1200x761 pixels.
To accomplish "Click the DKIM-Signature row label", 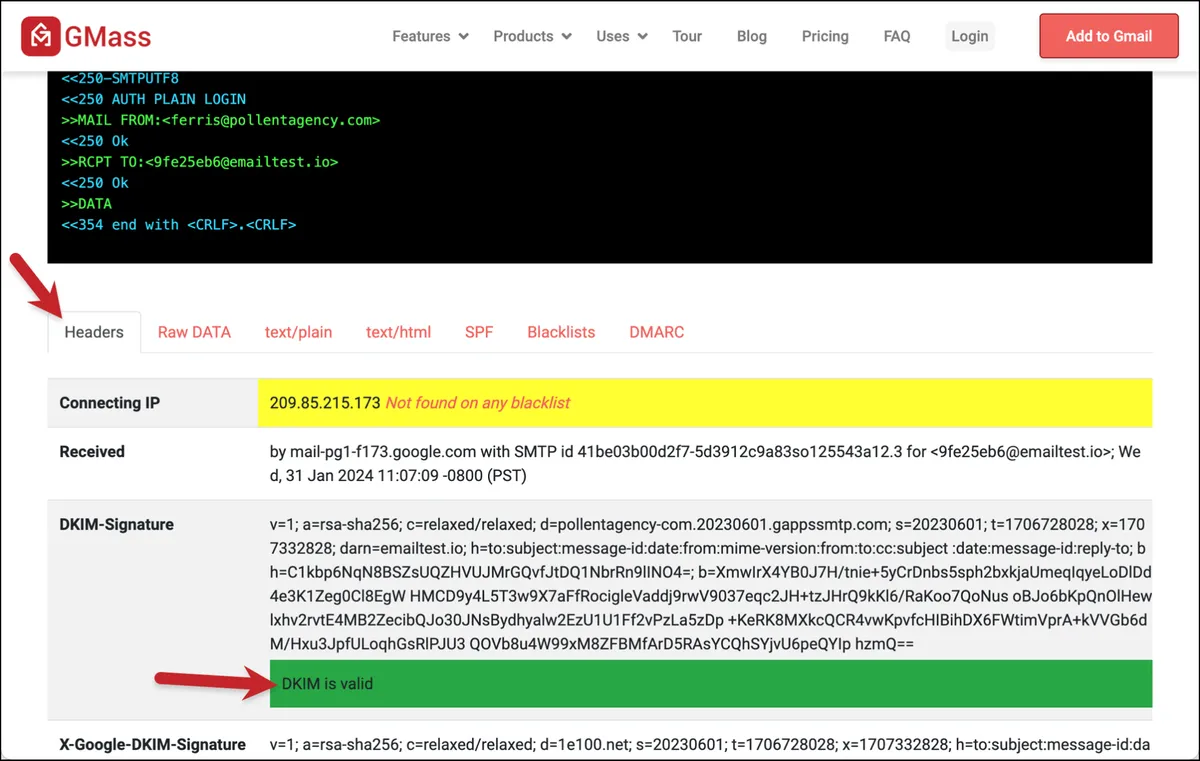I will click(116, 524).
